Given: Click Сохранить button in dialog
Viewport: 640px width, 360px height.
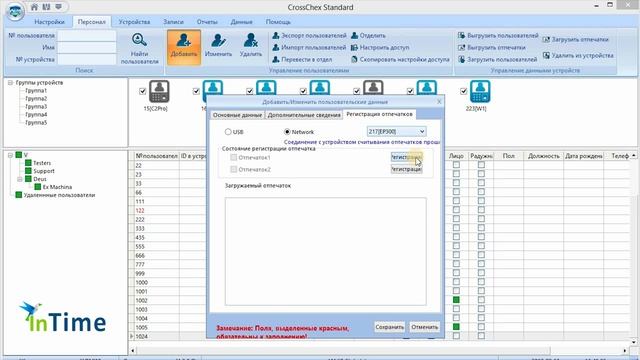Looking at the screenshot, I should [x=390, y=327].
